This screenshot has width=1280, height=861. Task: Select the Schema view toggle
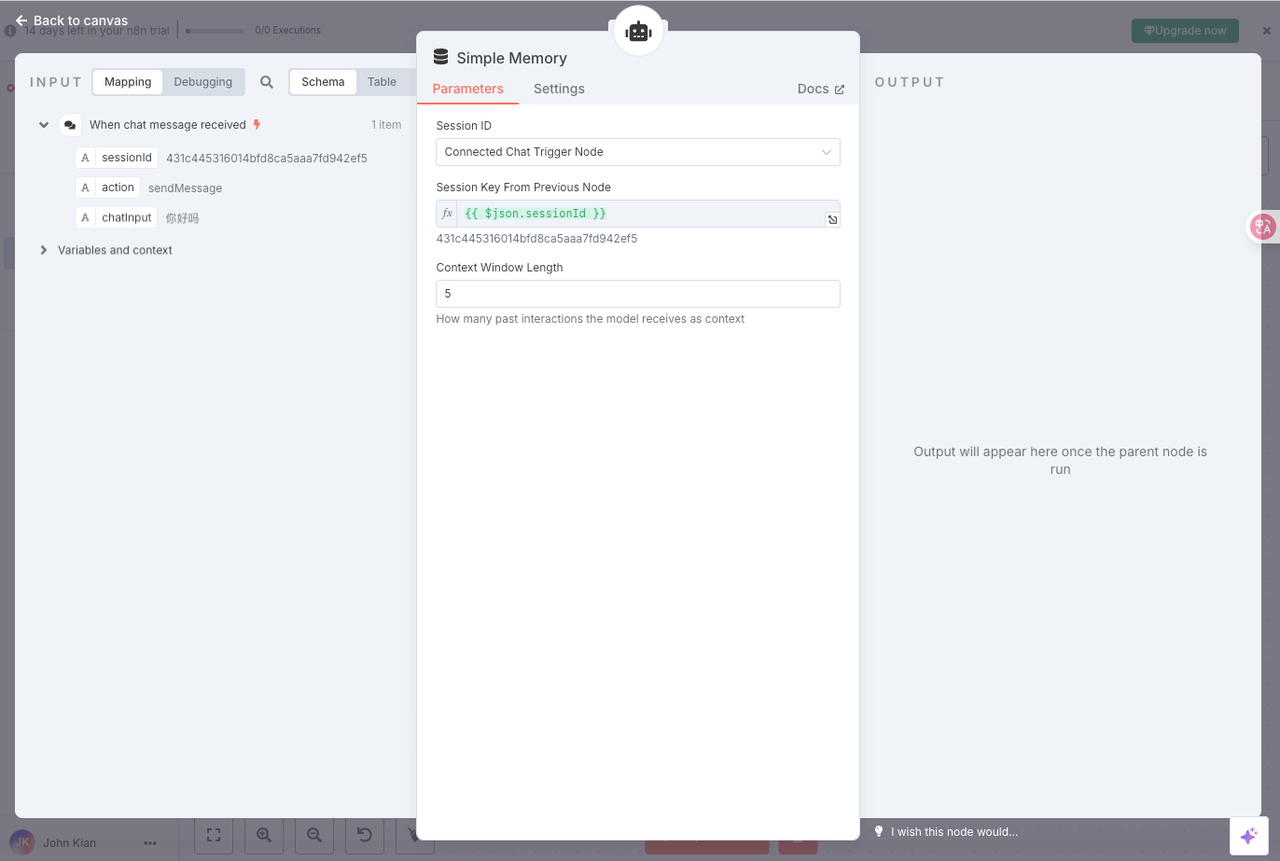click(x=323, y=82)
